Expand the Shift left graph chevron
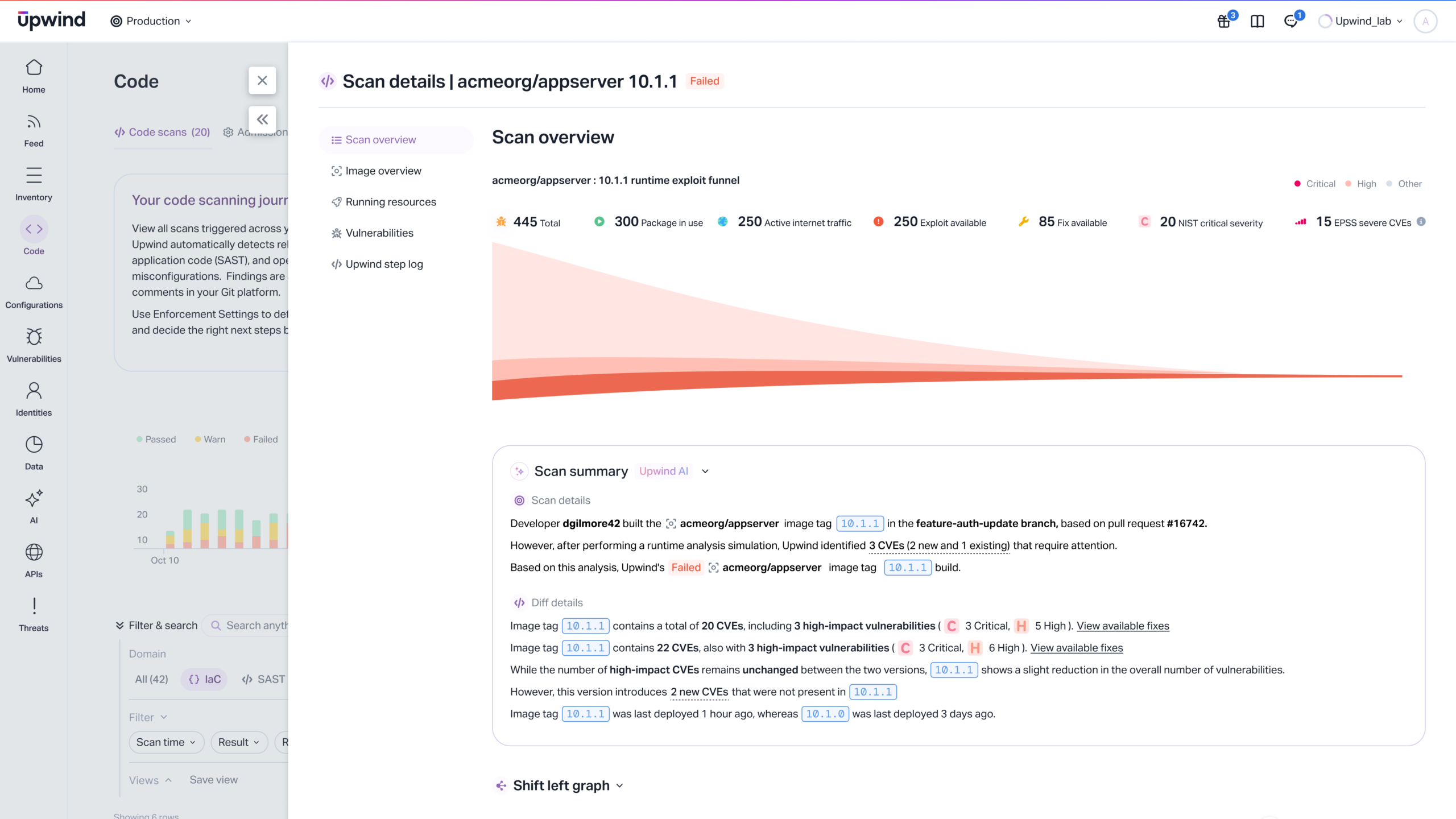Viewport: 1456px width, 819px height. 620,786
